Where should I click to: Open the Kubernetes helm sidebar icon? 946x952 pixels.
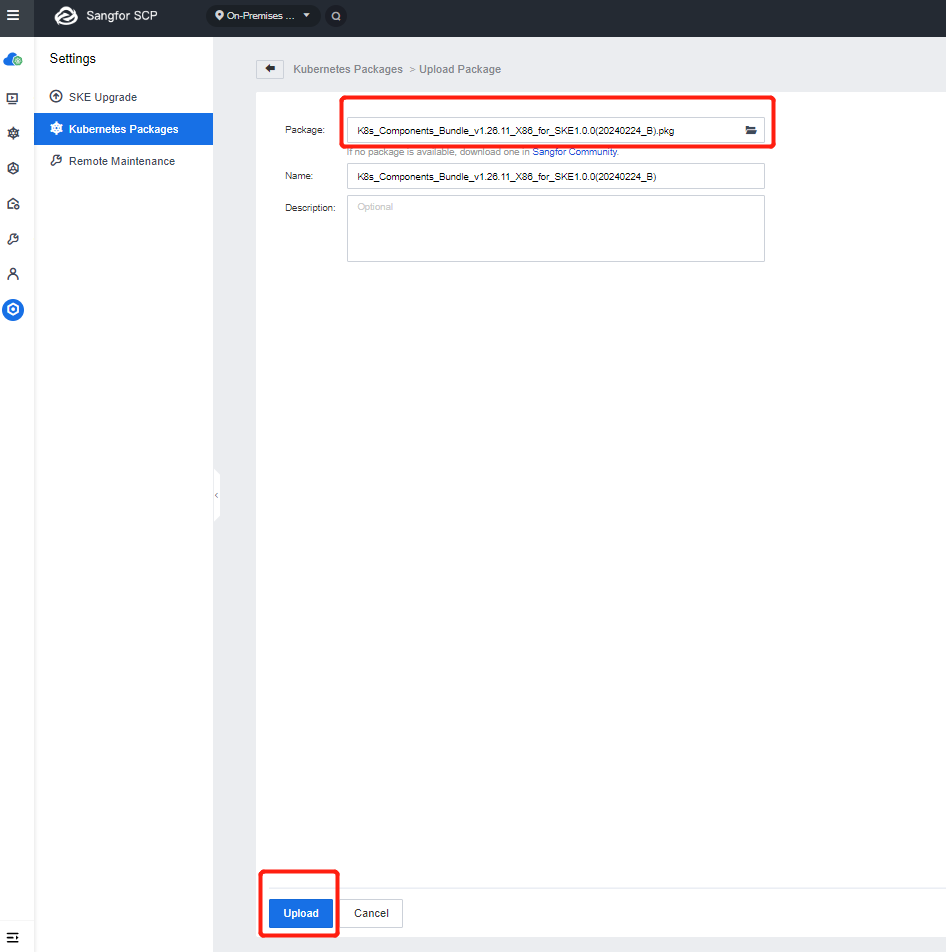coord(13,133)
